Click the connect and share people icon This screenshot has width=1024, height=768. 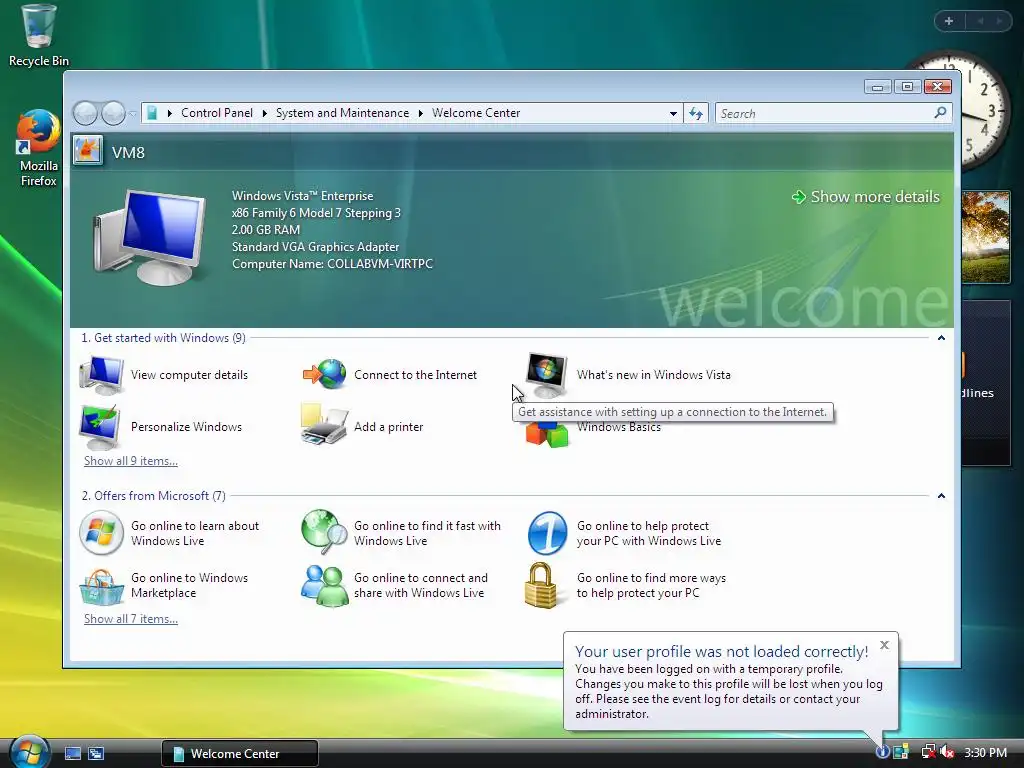tap(324, 586)
